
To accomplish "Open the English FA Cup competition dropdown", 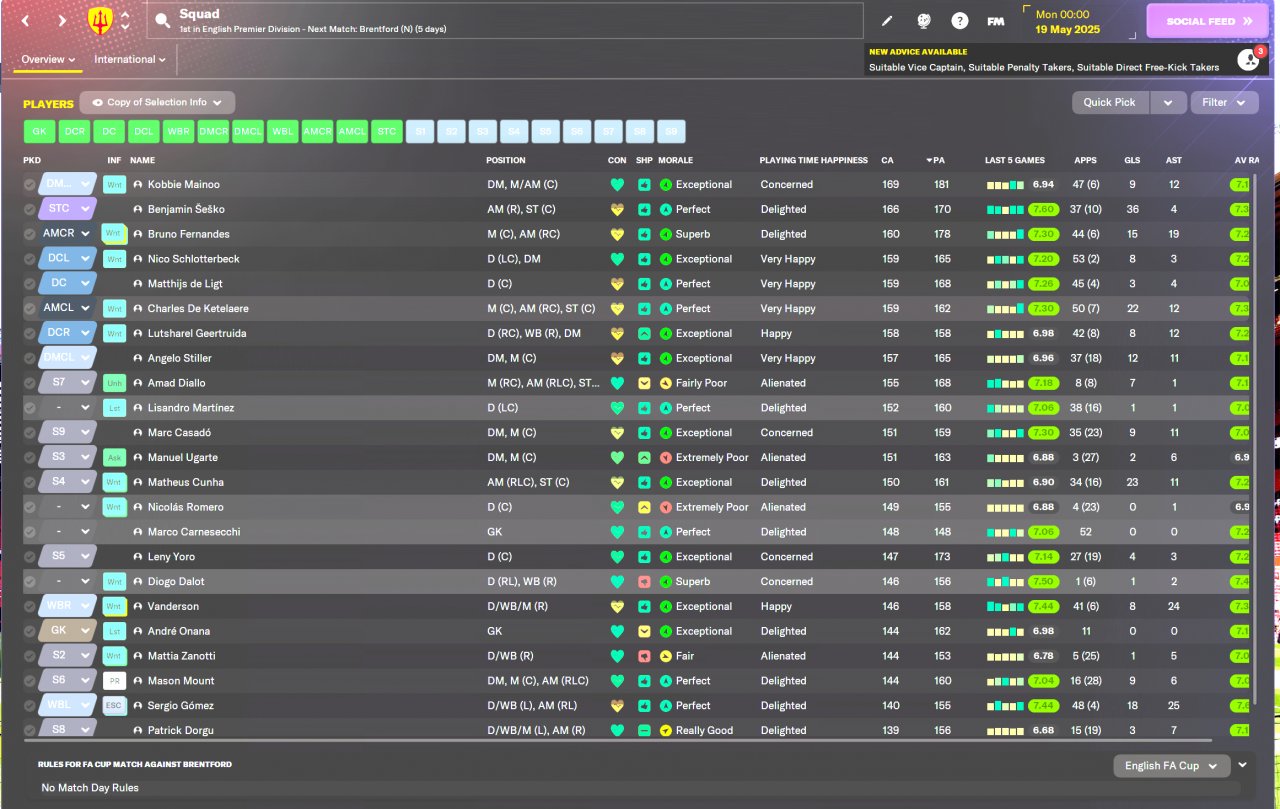I will point(1171,766).
